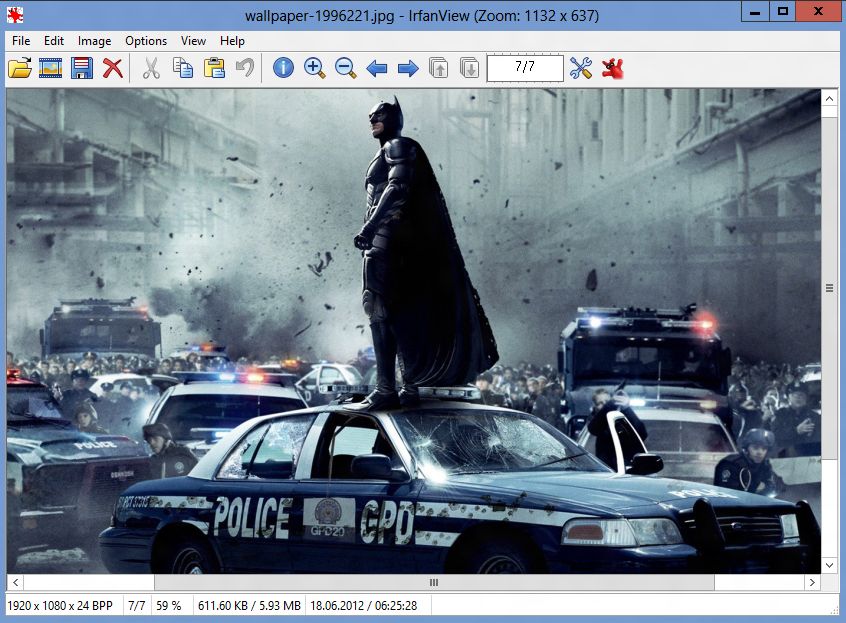Open the Options menu
Viewport: 846px width, 623px height.
pyautogui.click(x=146, y=41)
